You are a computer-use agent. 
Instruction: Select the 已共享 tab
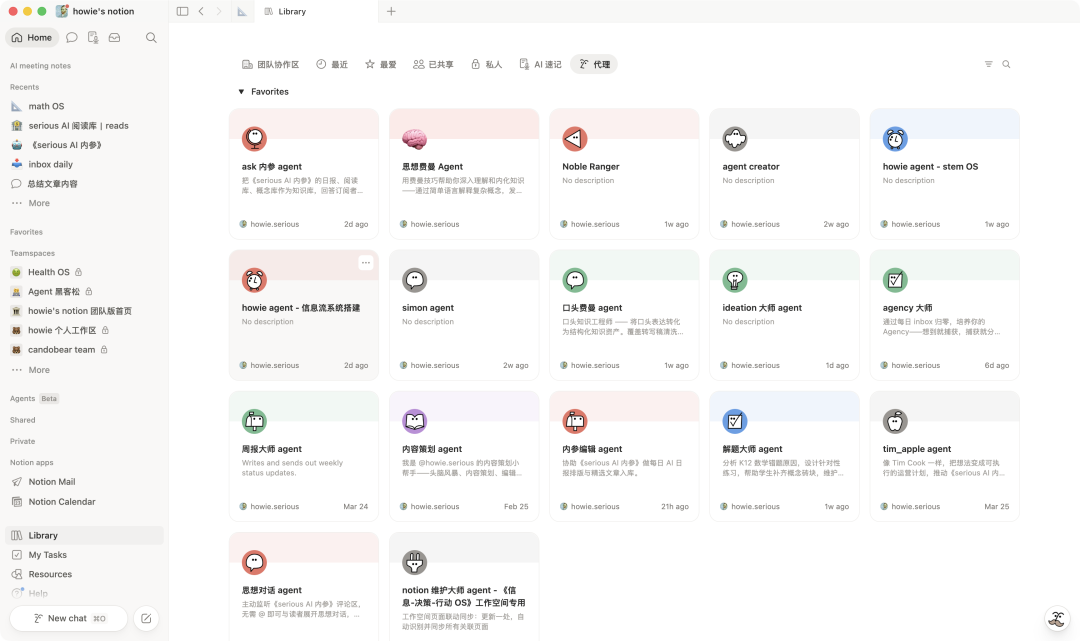433,64
